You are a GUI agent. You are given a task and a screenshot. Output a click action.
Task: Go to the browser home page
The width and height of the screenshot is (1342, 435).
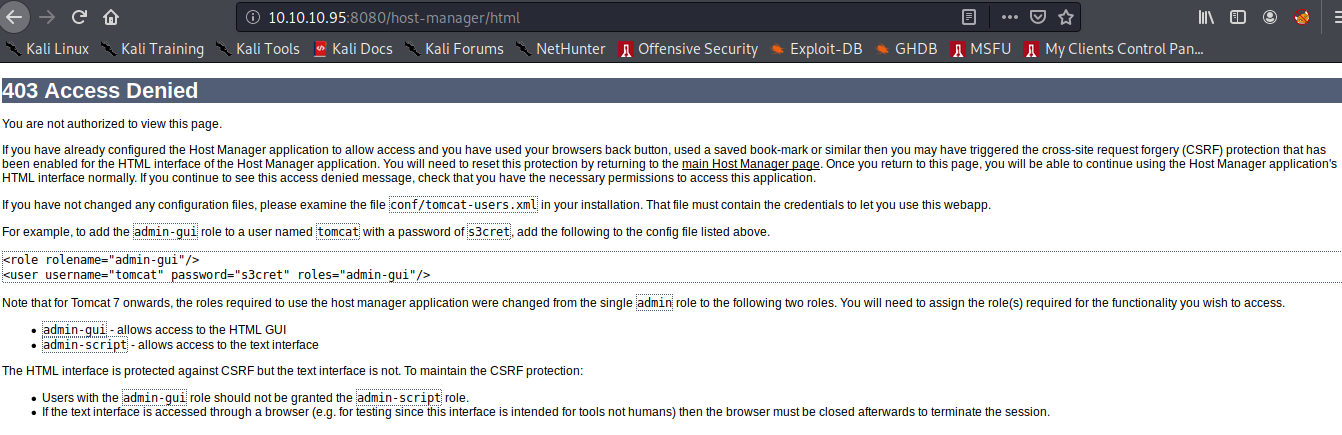(111, 17)
